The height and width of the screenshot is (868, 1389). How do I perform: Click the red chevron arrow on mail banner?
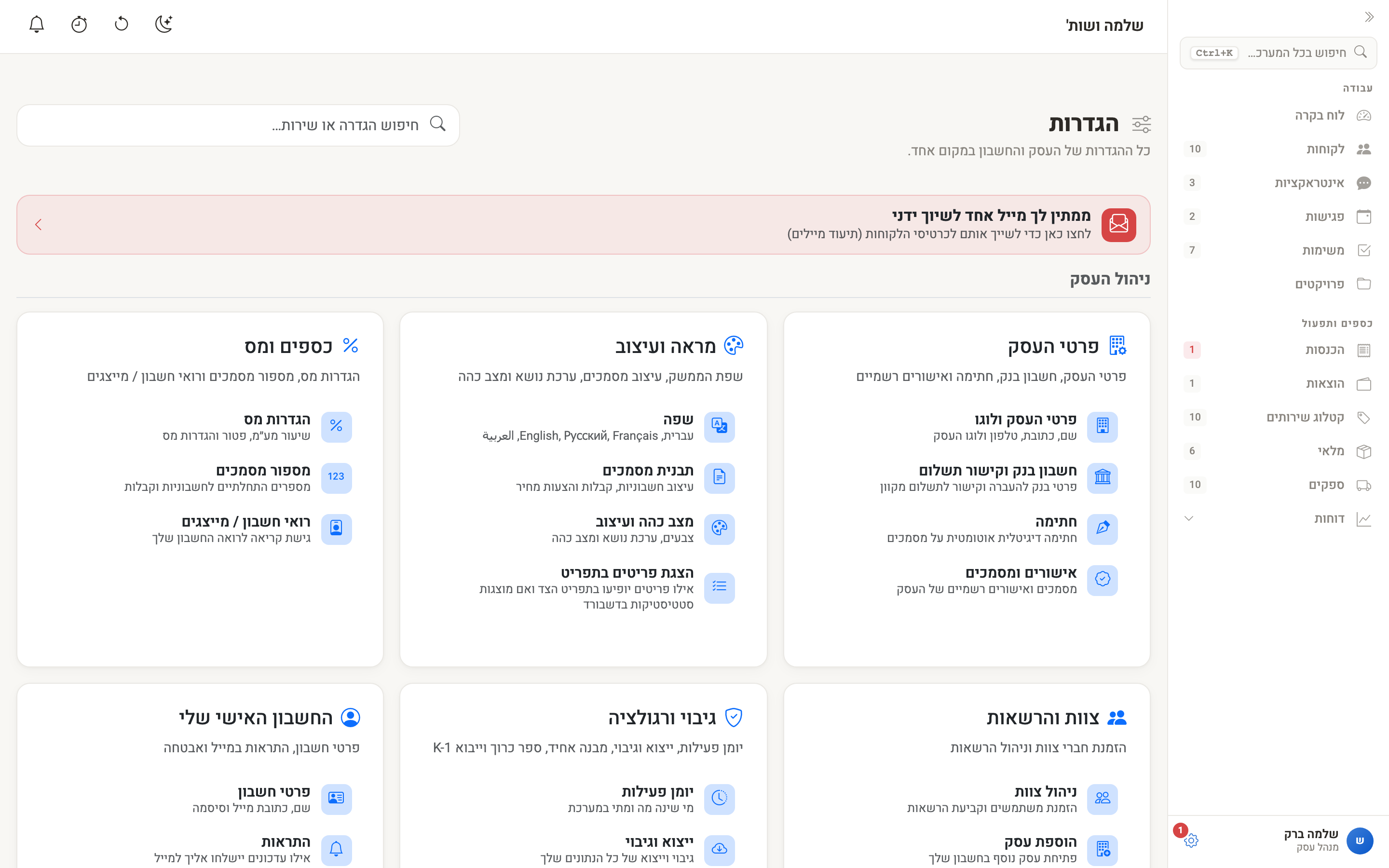coord(39,224)
